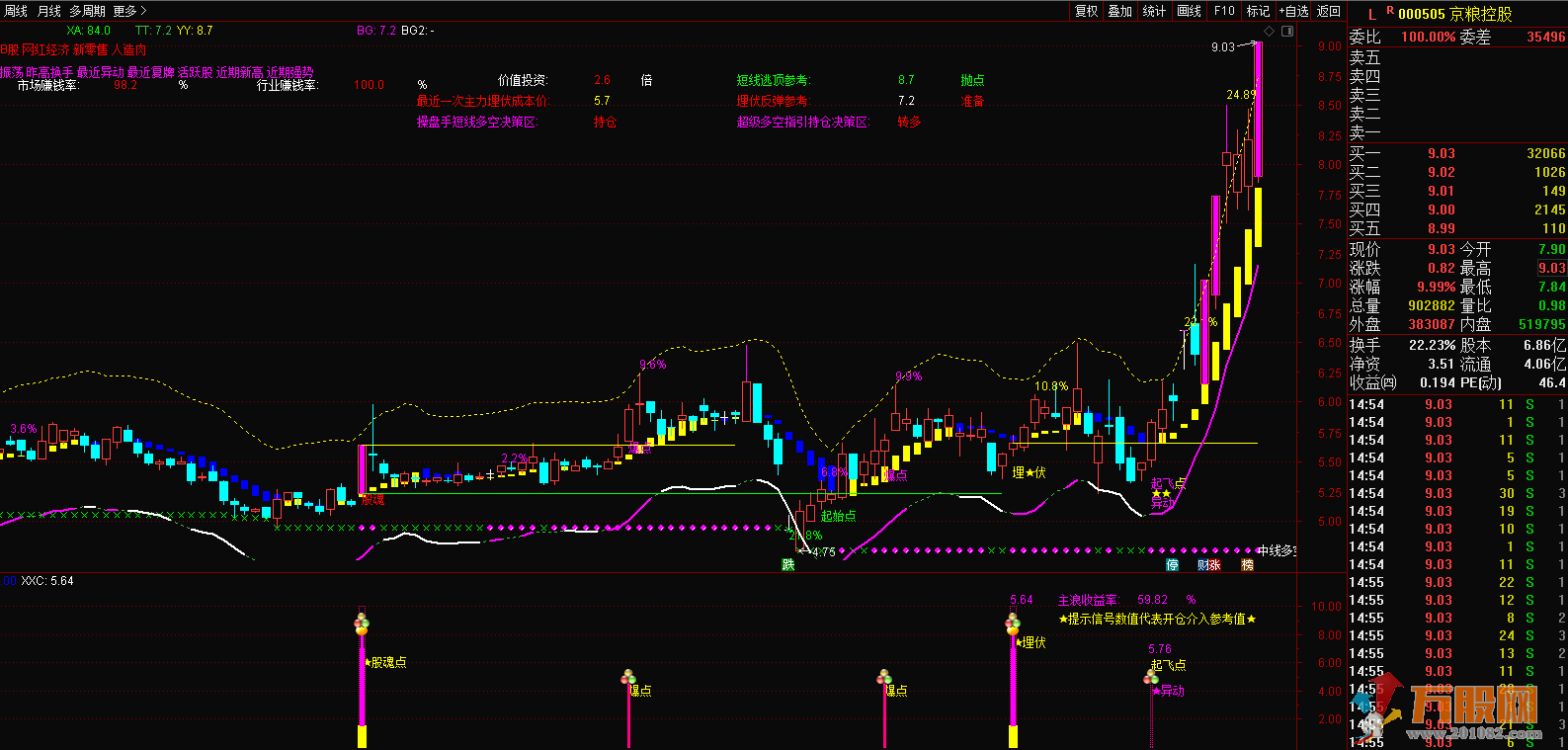This screenshot has width=1568, height=750.
Task: Click the 9.03 high price label on the chart
Action: (1223, 46)
